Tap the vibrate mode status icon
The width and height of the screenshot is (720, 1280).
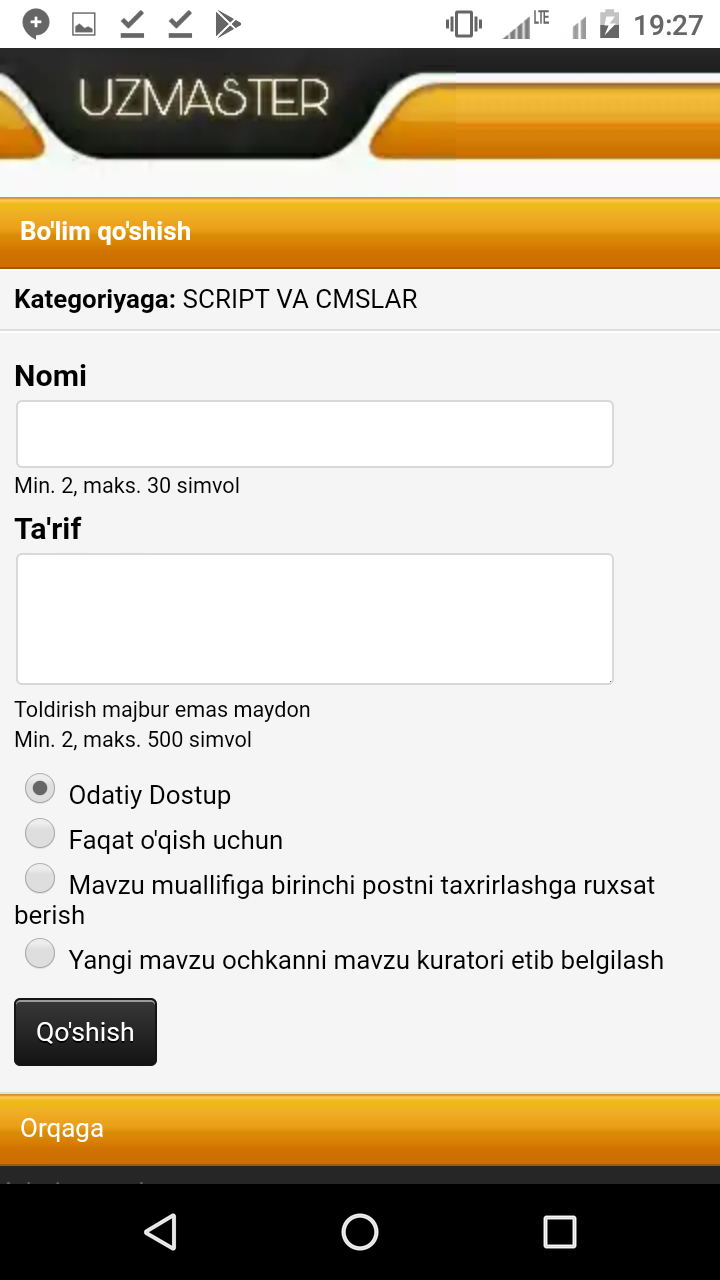pyautogui.click(x=464, y=24)
